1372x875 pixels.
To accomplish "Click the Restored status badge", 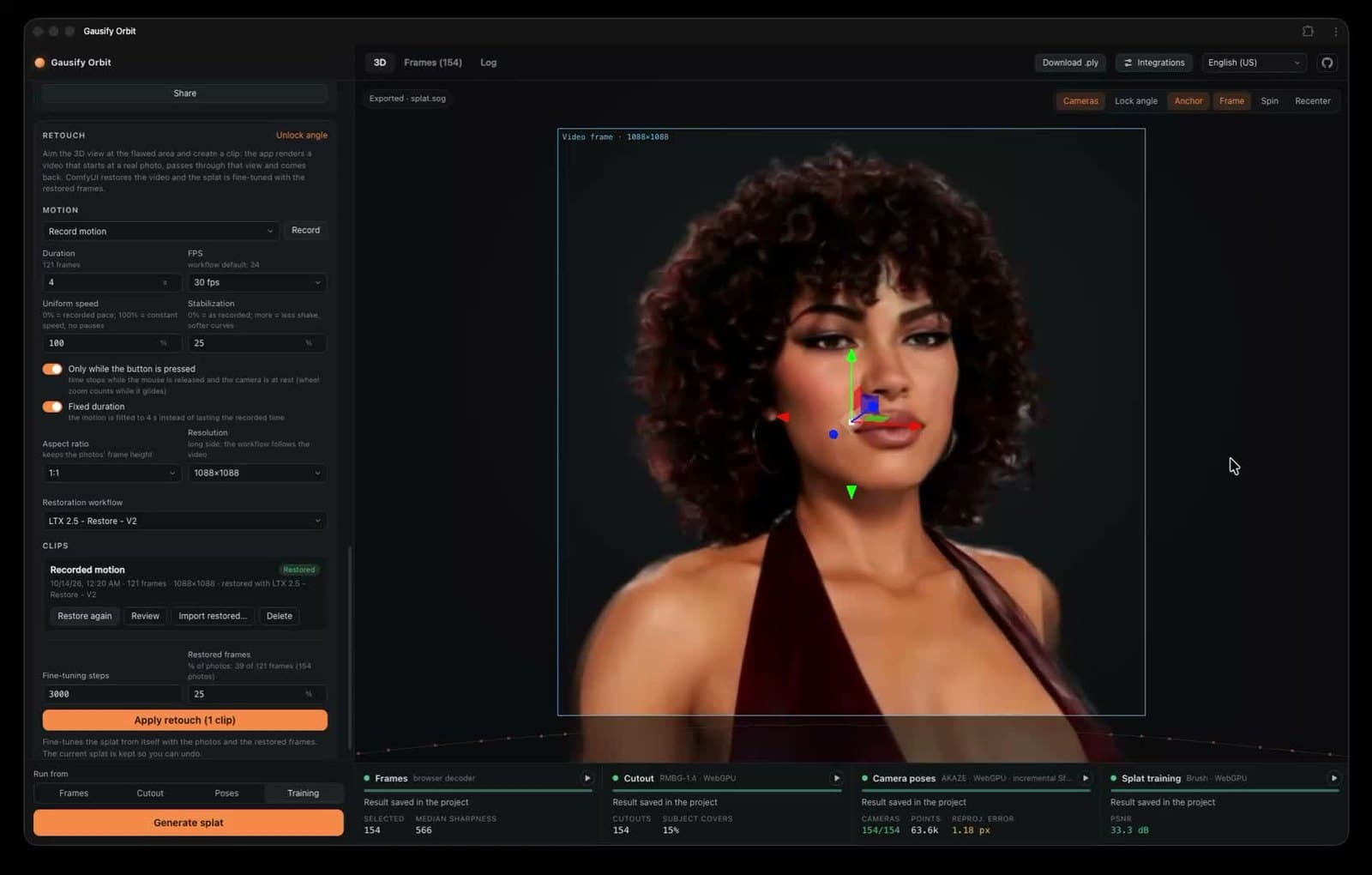I will (x=298, y=570).
